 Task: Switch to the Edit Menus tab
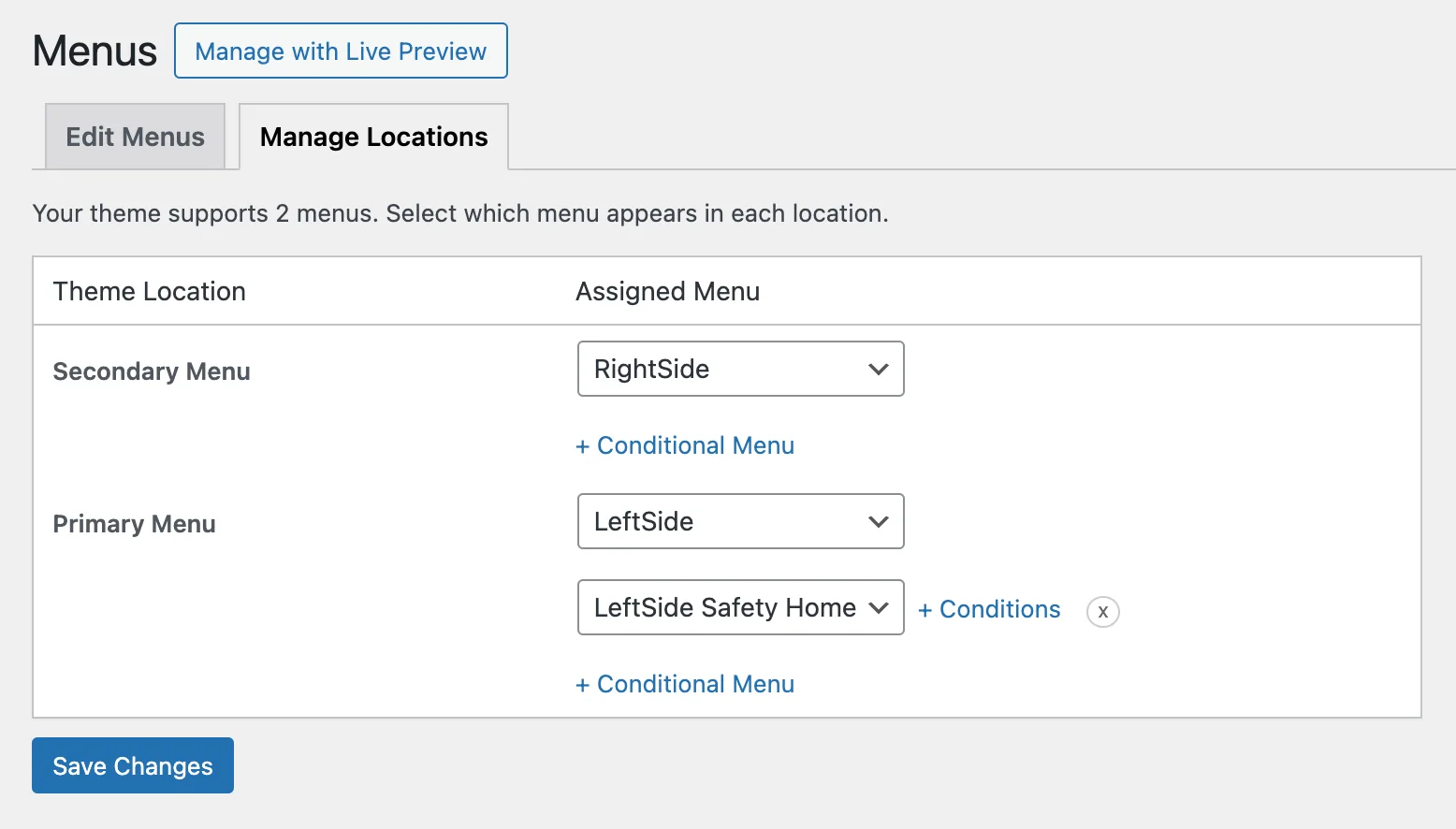pos(135,137)
